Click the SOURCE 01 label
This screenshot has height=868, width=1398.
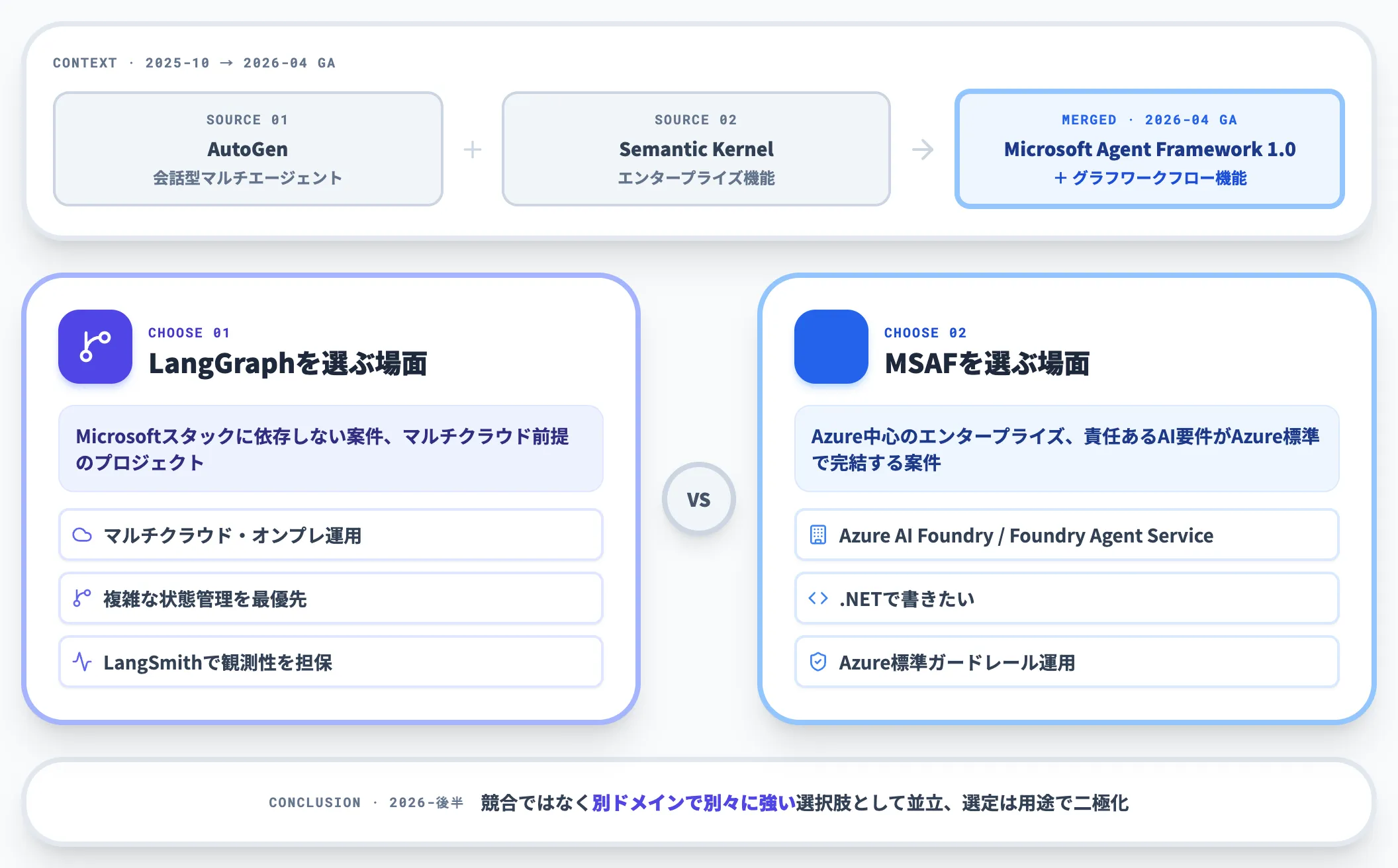pyautogui.click(x=247, y=120)
